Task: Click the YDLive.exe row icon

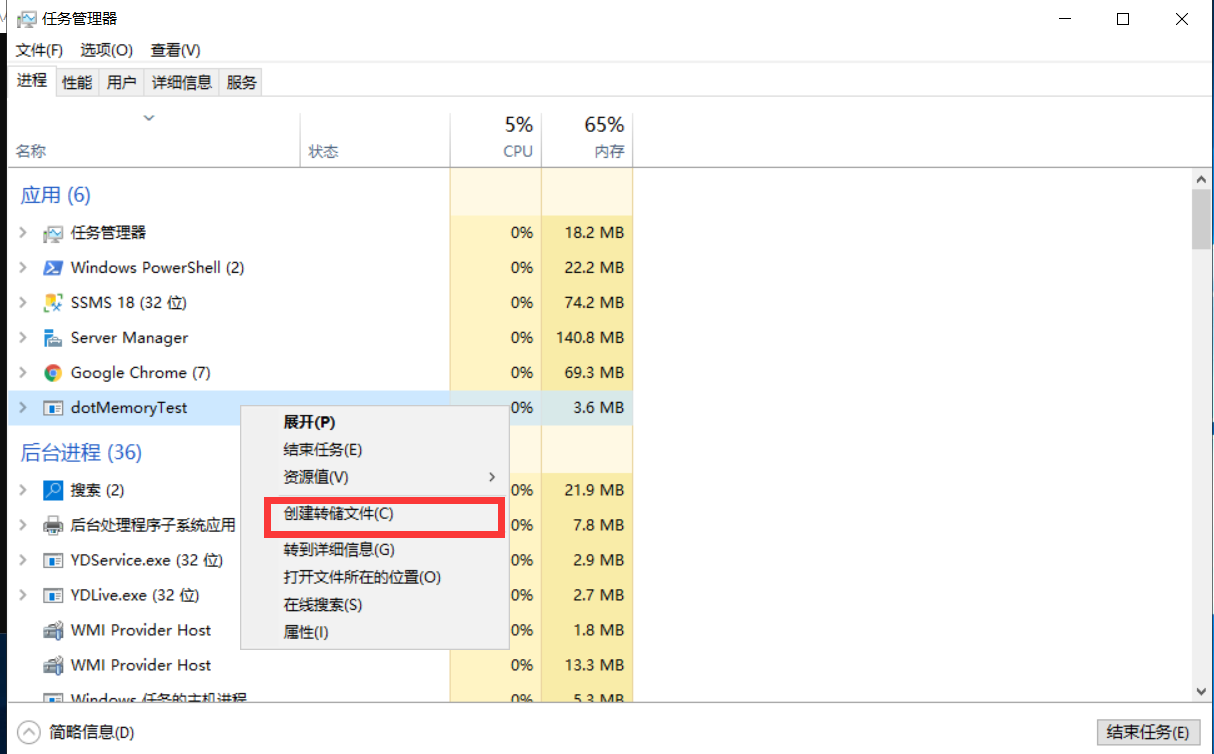Action: point(53,595)
